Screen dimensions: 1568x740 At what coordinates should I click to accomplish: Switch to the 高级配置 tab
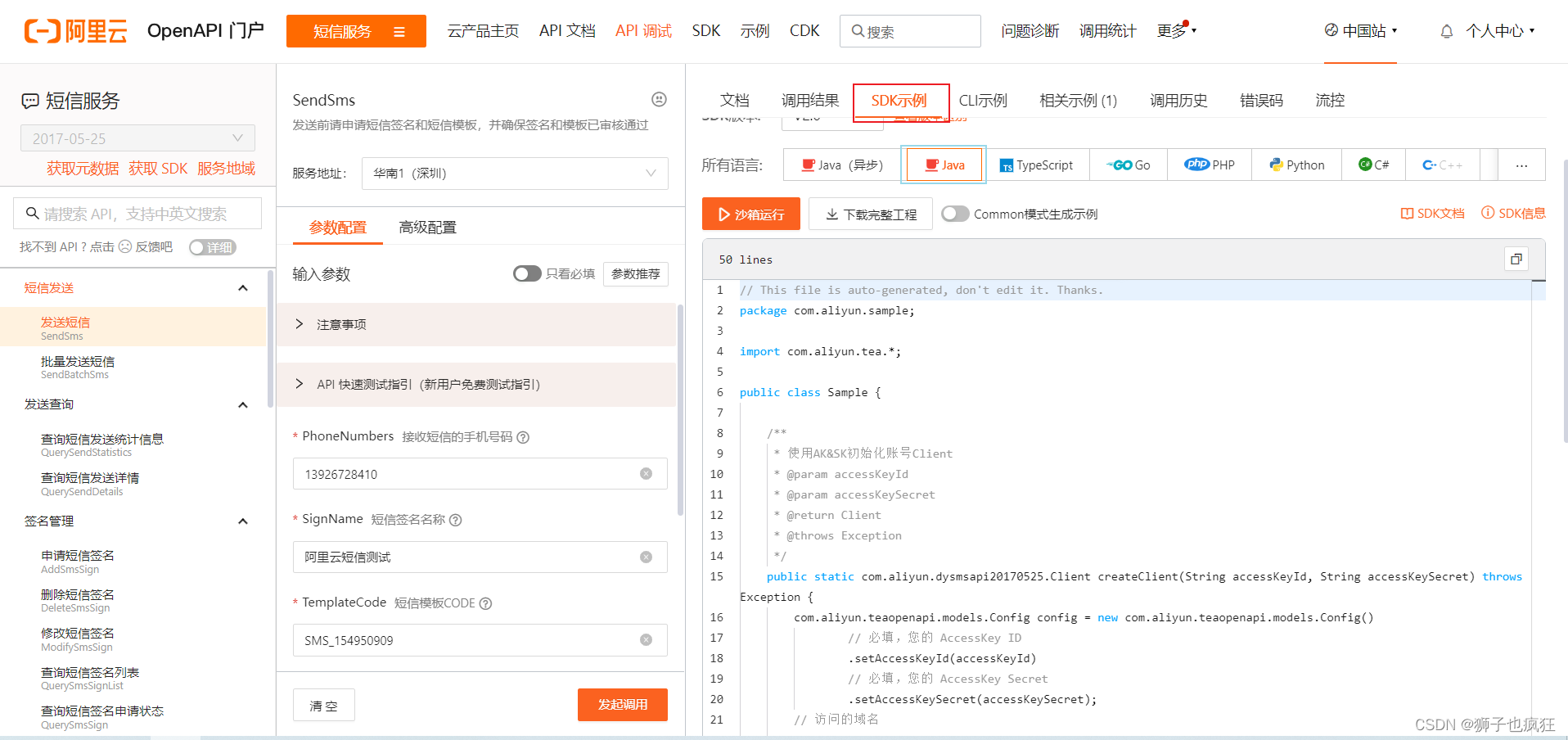coord(427,228)
